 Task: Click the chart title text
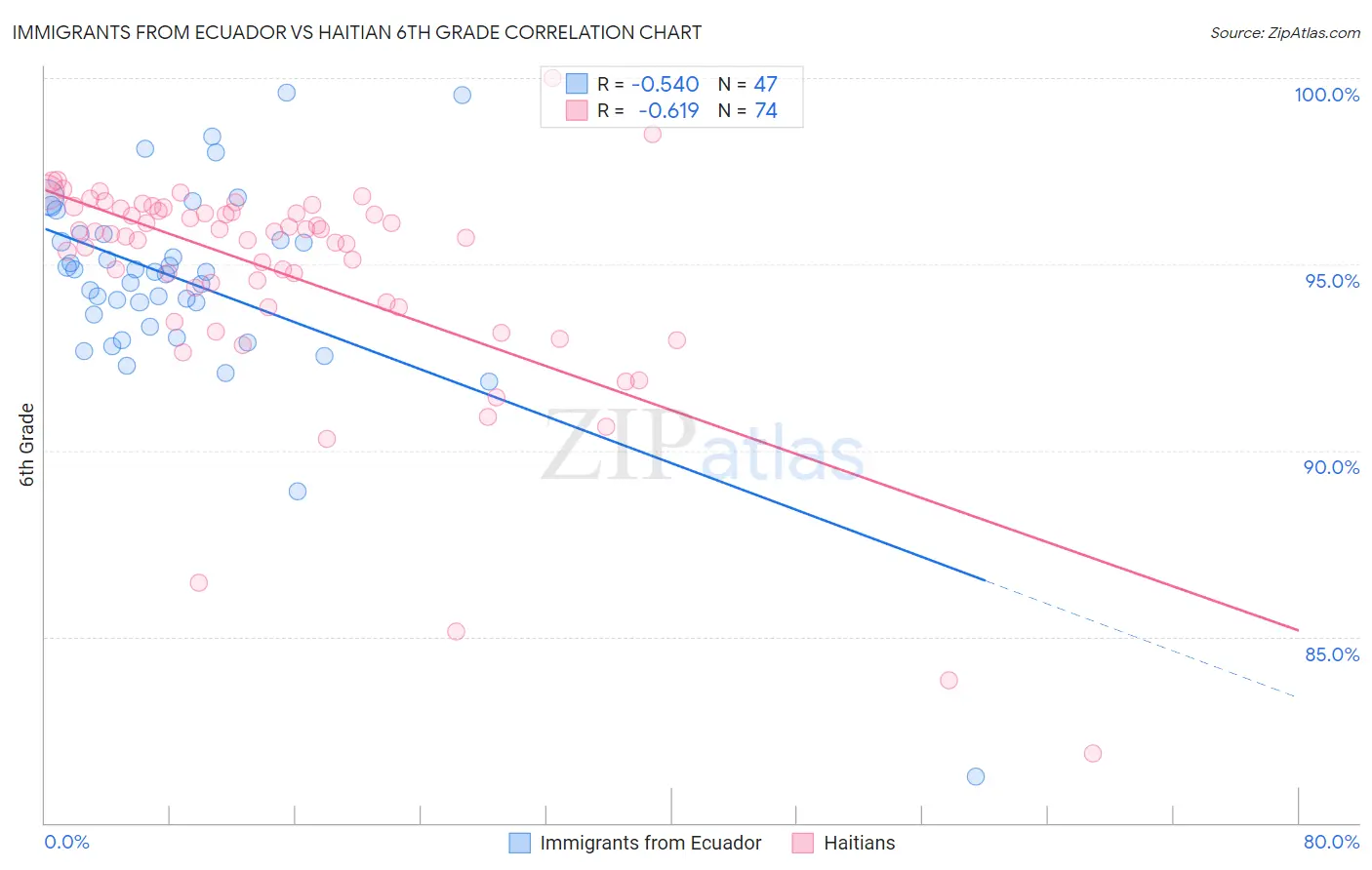tap(357, 32)
